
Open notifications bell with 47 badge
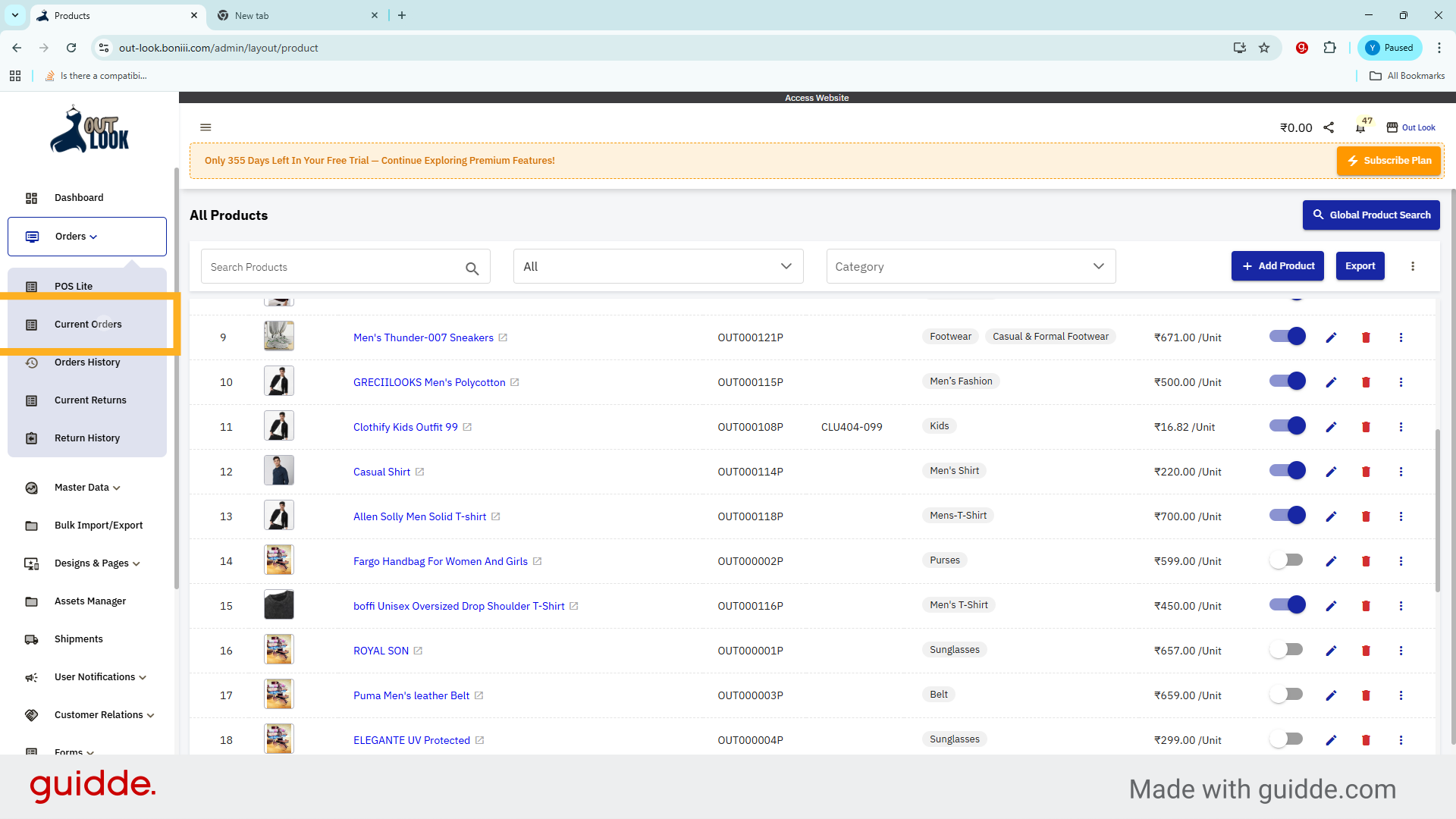tap(1361, 127)
